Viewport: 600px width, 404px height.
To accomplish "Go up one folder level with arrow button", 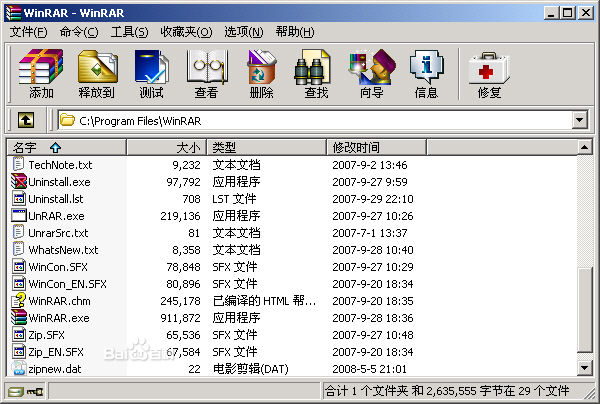I will click(x=26, y=120).
